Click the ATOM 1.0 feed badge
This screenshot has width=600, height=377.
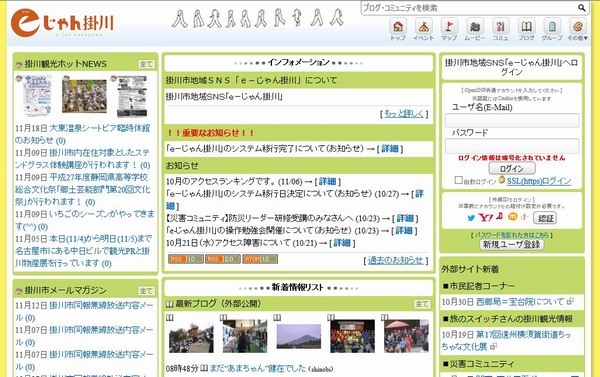(x=260, y=259)
